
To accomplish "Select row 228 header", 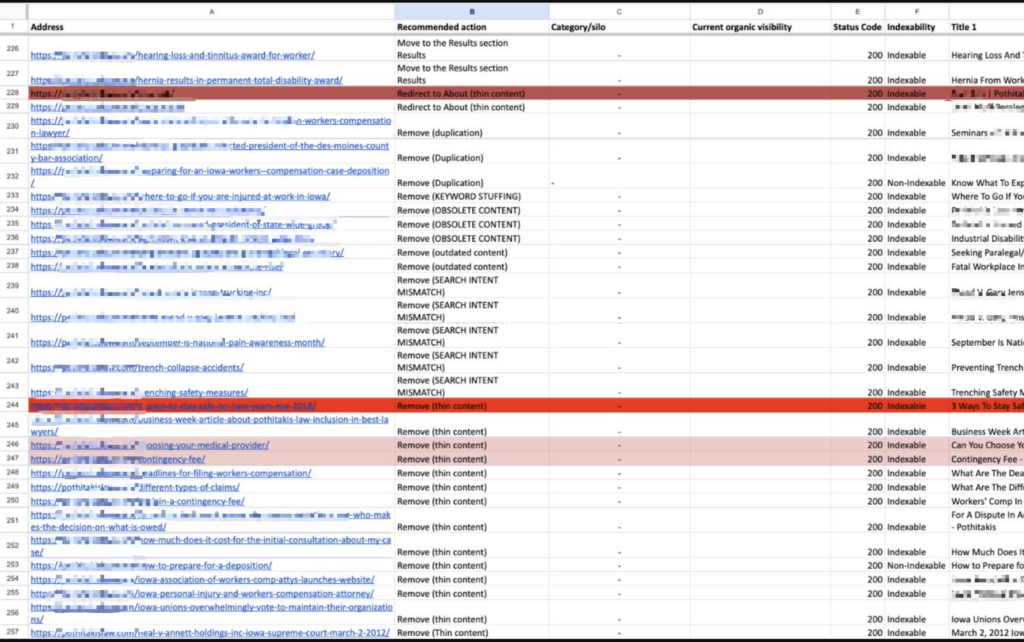I will pos(13,93).
